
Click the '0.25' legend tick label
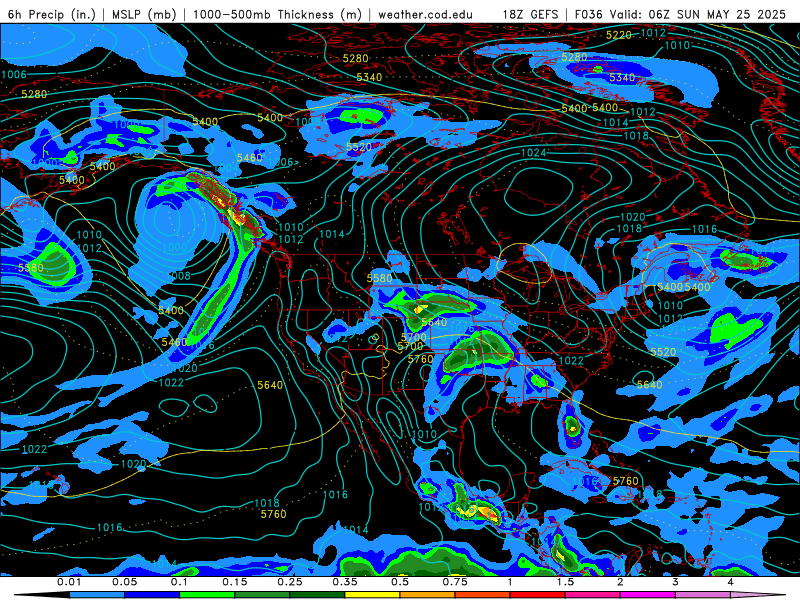[290, 582]
